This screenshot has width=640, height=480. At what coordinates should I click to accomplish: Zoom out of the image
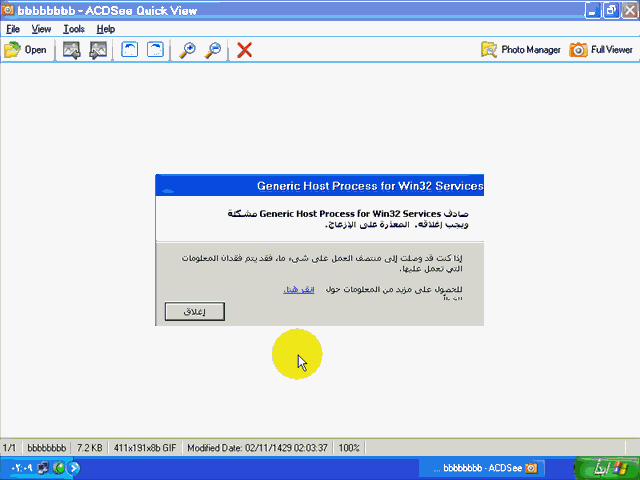click(213, 50)
